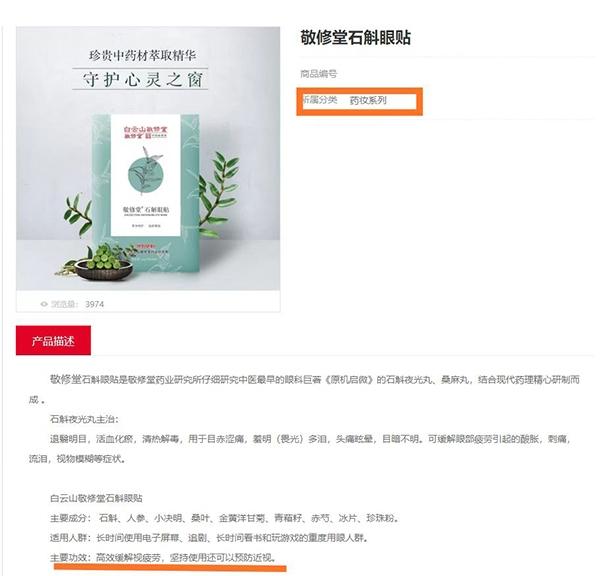Click the 敬修堂石斛眼贴 product title
The width and height of the screenshot is (600, 576).
355,38
